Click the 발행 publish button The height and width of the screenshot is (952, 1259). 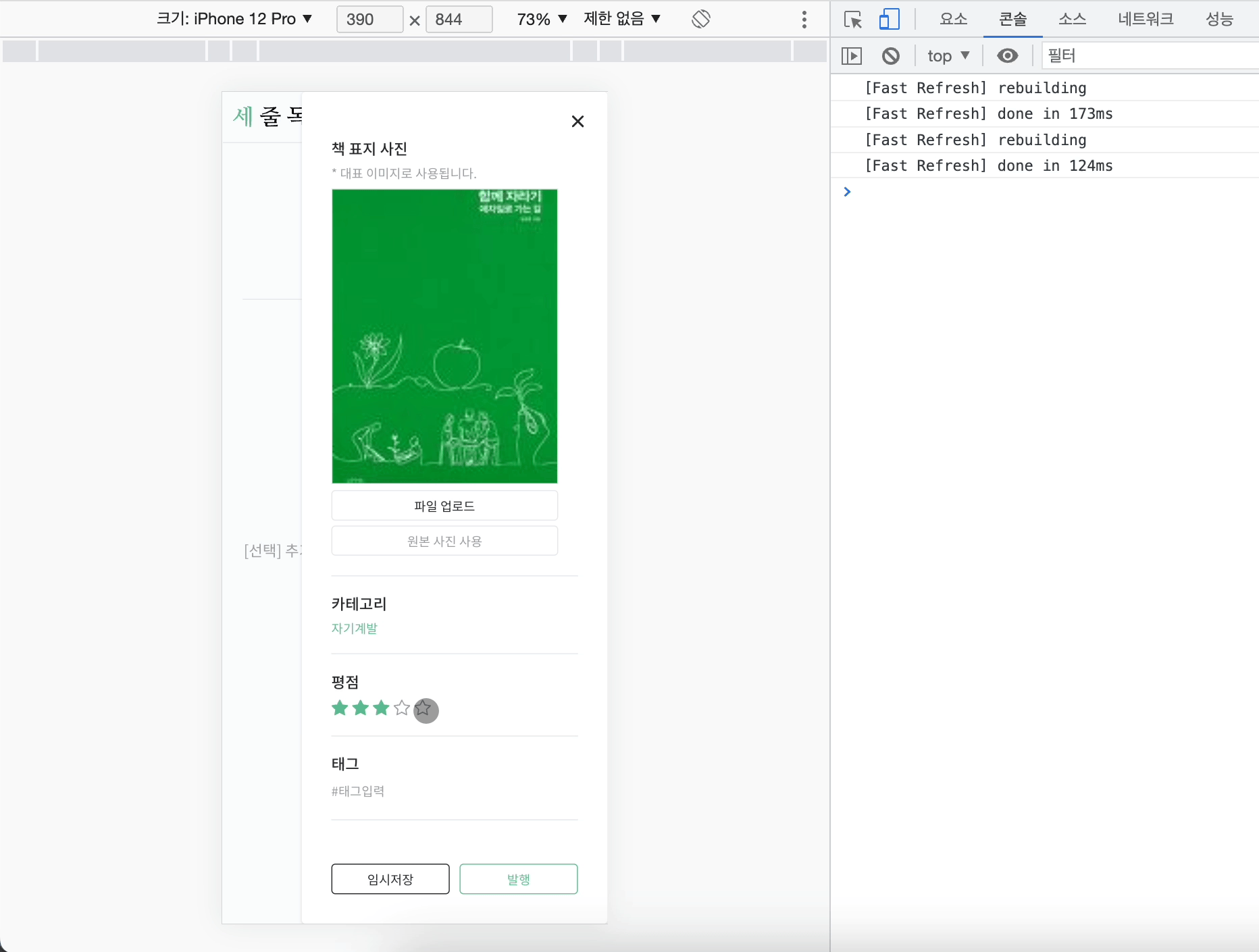(x=519, y=879)
